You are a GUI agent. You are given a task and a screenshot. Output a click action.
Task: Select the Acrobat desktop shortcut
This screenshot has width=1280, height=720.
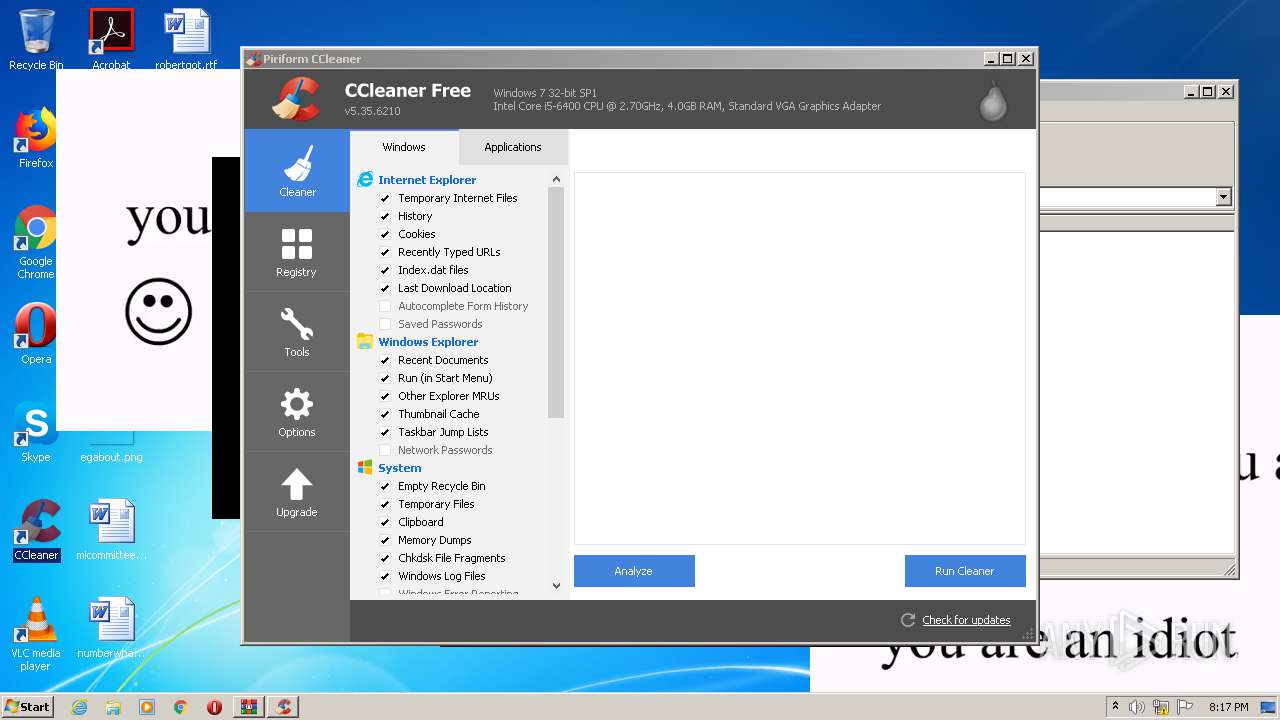pyautogui.click(x=111, y=41)
